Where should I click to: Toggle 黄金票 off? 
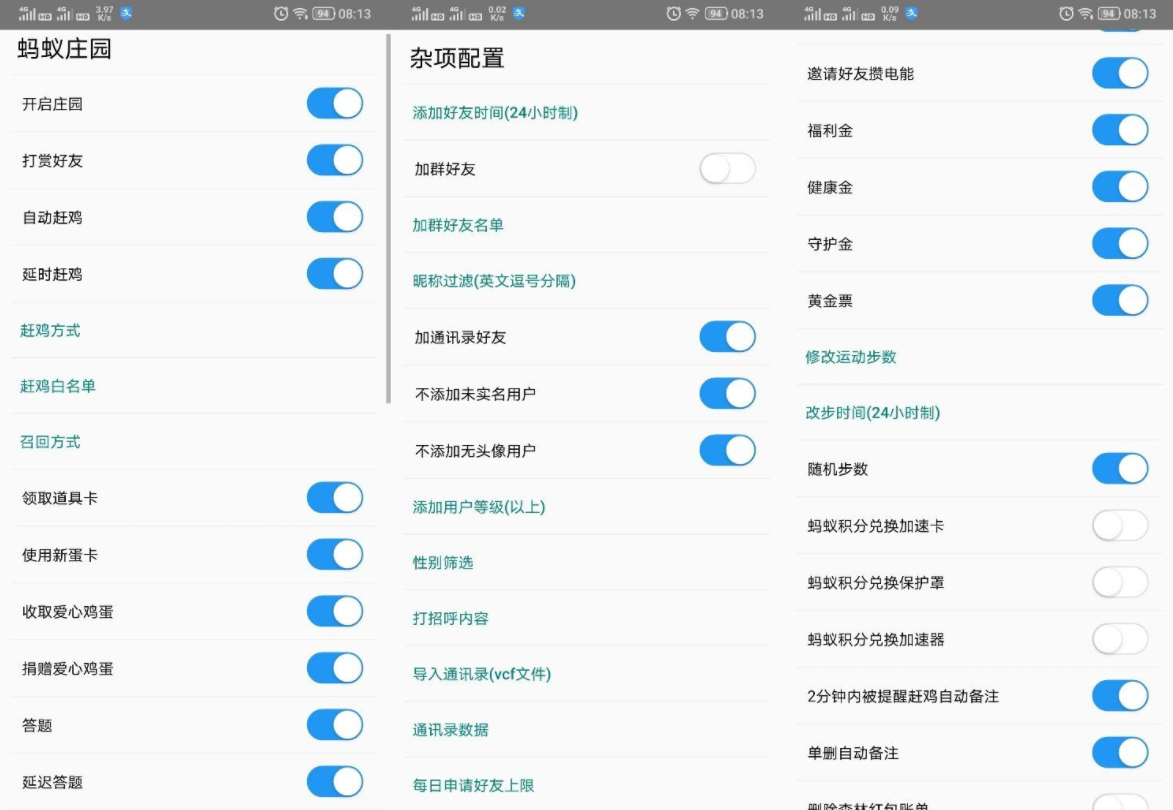pos(1121,301)
